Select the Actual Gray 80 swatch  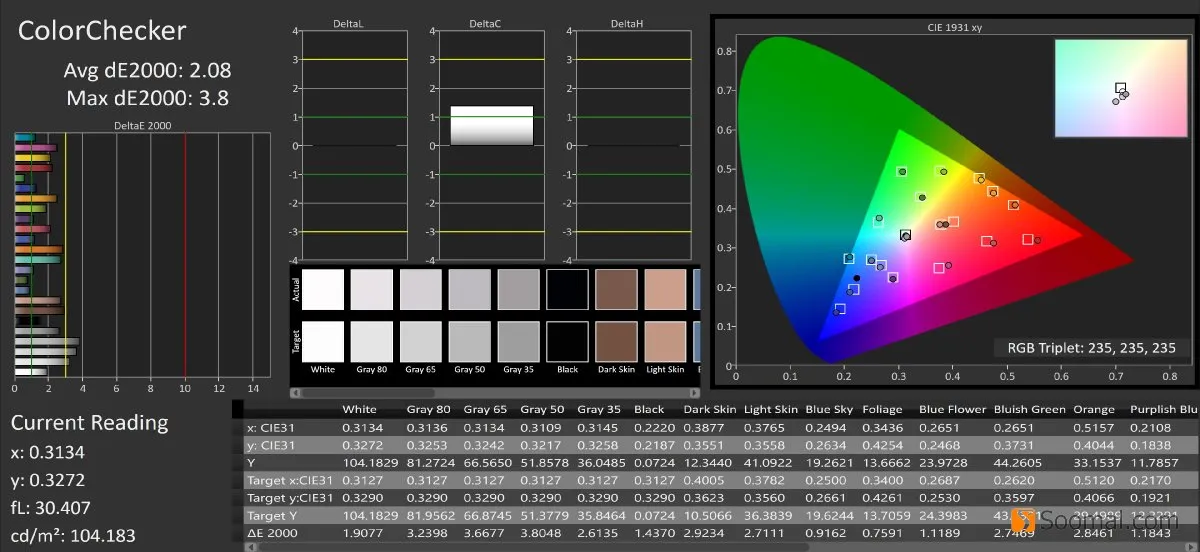point(372,289)
